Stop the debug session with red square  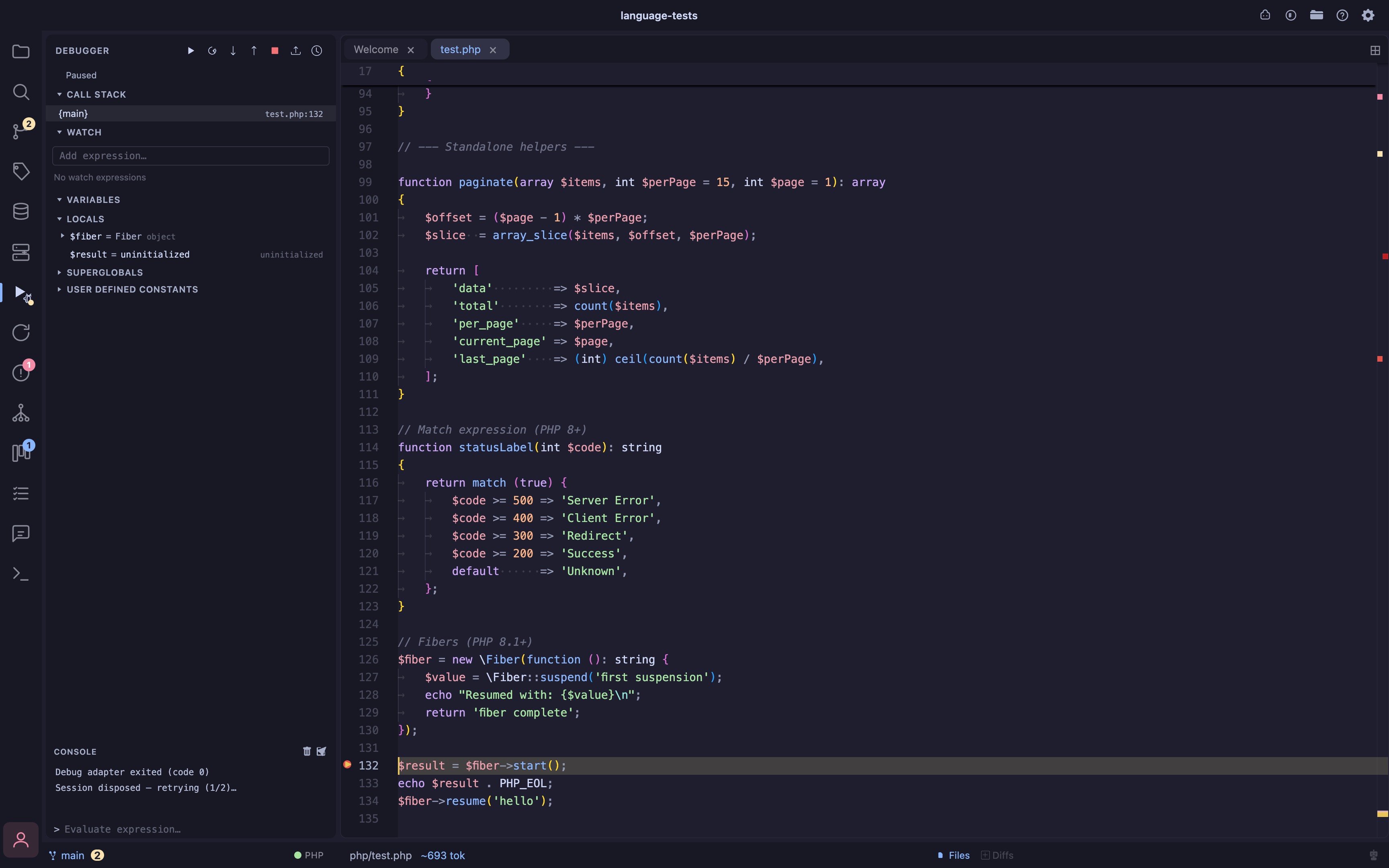(x=275, y=51)
